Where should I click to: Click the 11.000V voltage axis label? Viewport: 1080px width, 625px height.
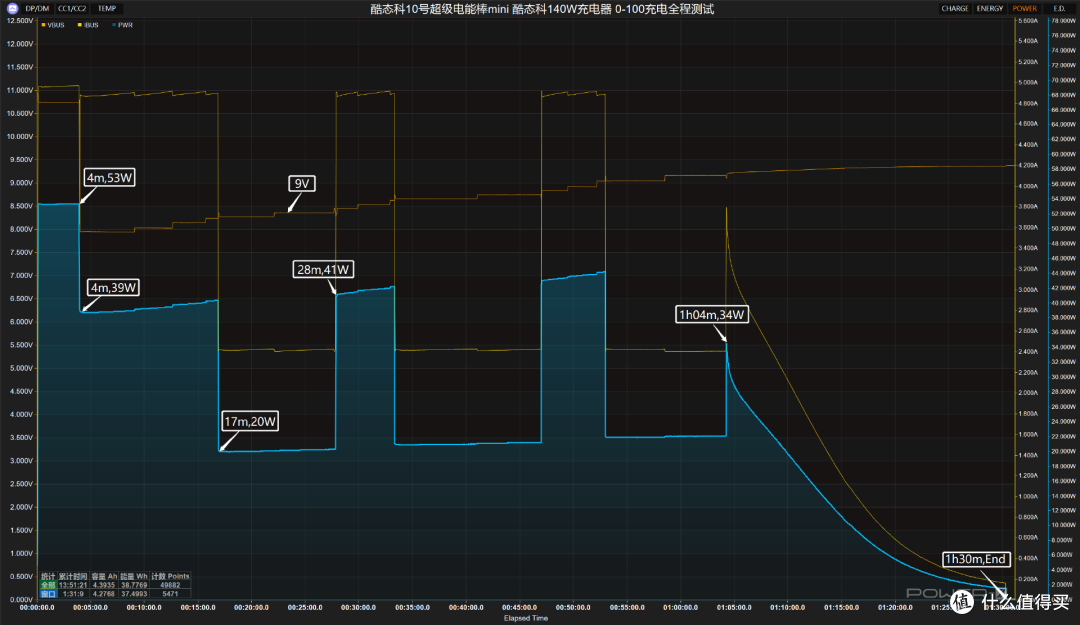[19, 90]
